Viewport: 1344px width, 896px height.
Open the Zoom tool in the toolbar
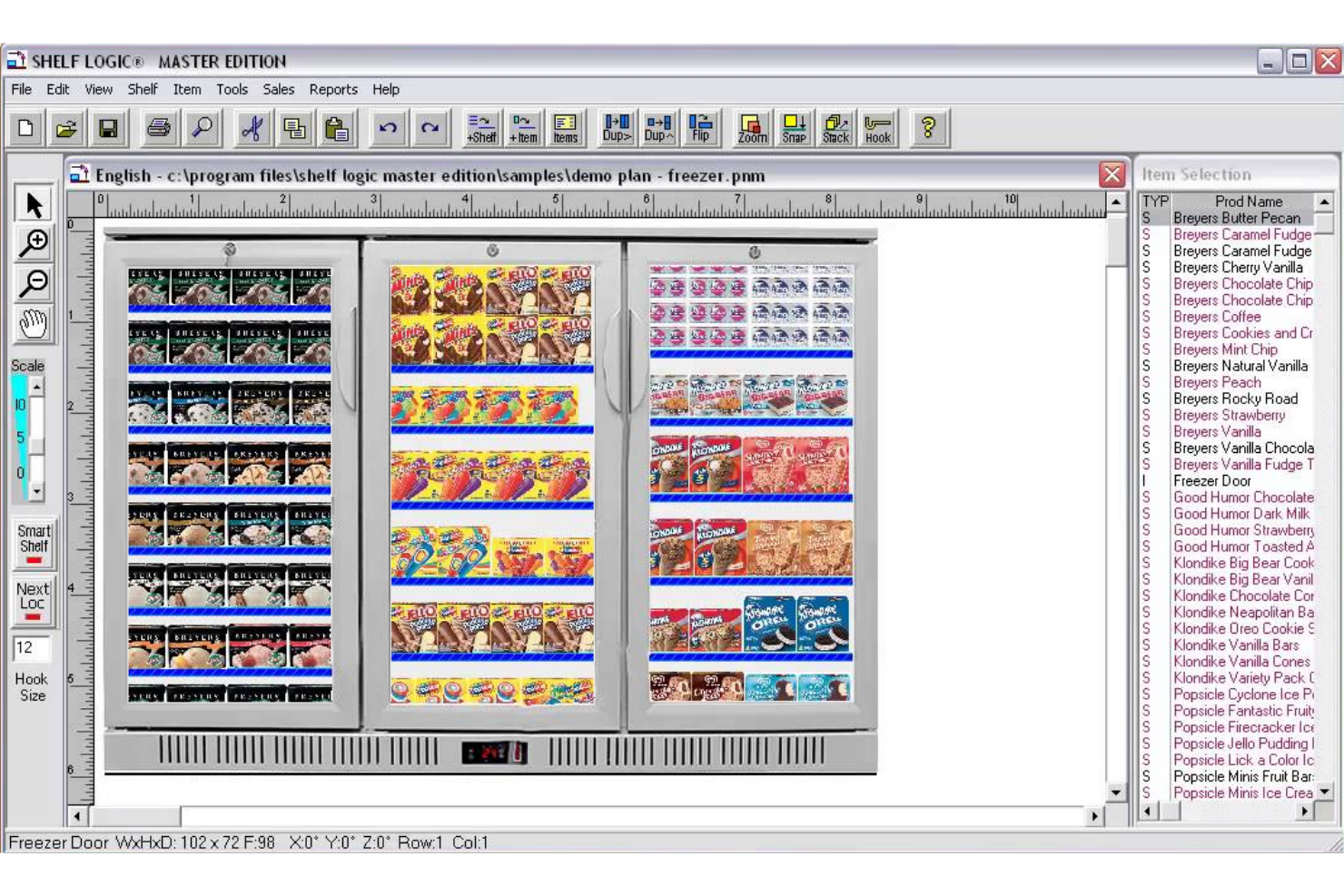pos(753,128)
